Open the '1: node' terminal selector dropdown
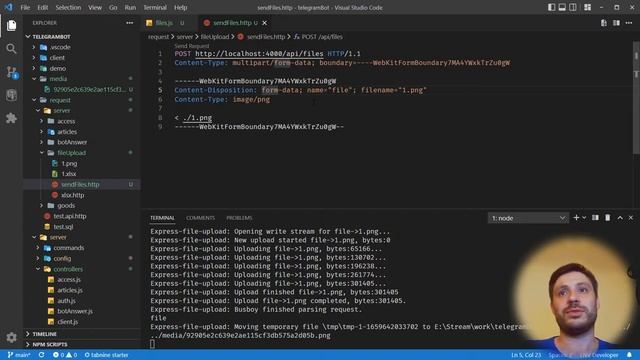640x360 pixels. pos(528,218)
